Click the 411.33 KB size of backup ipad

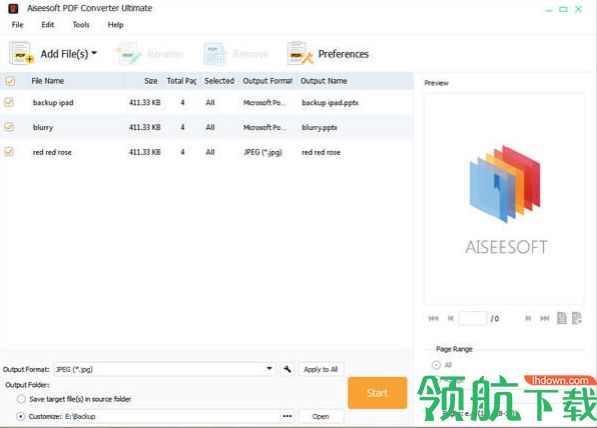(x=145, y=102)
